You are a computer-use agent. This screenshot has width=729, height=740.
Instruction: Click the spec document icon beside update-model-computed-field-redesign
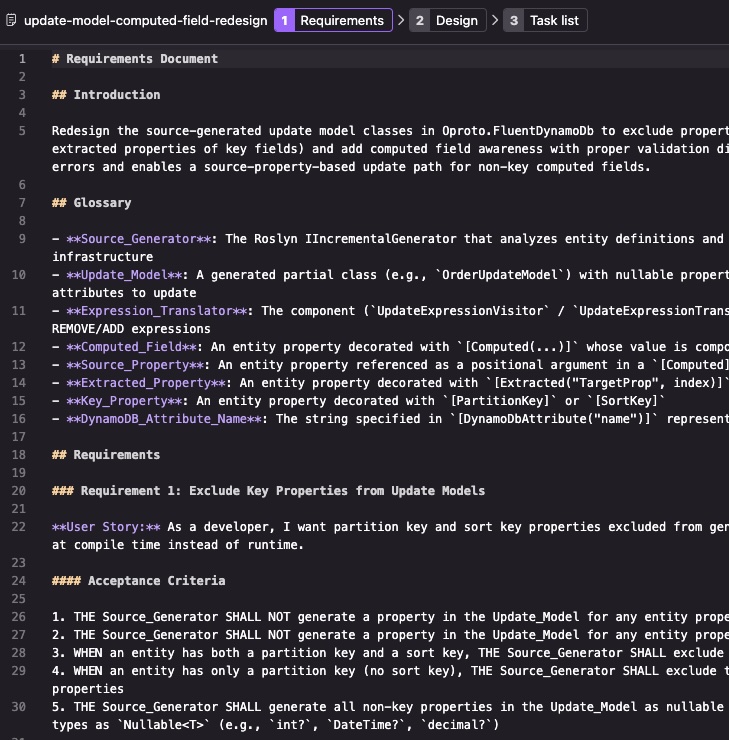pos(11,20)
